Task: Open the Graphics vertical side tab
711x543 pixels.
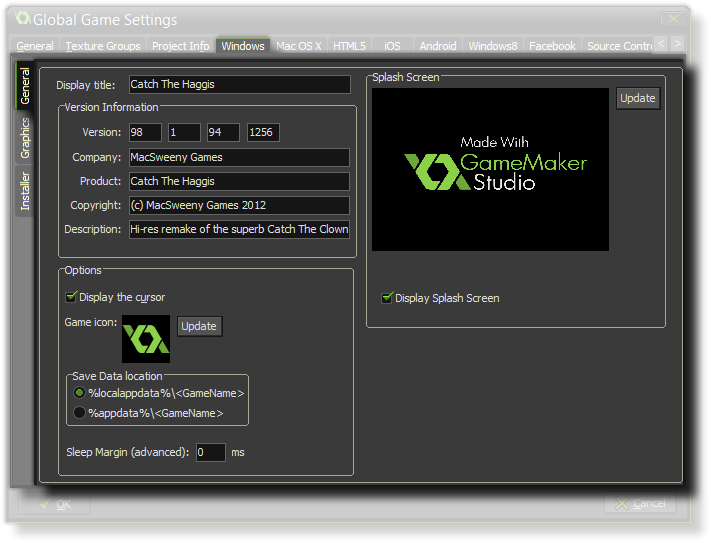Action: [x=26, y=138]
